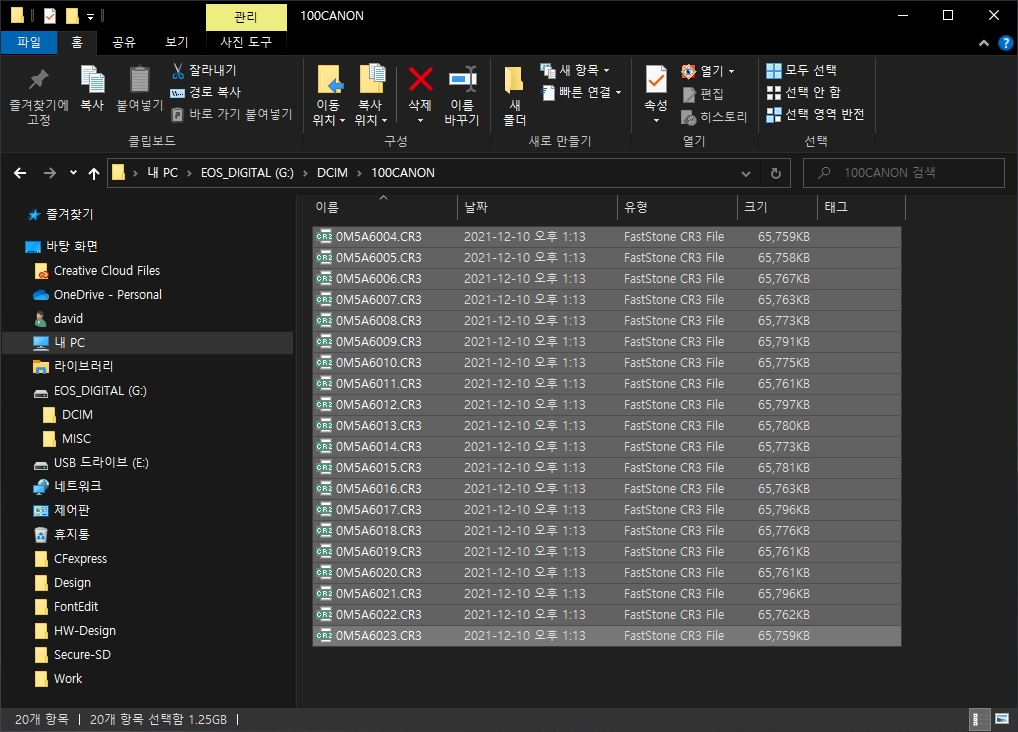Click the 새 폴더 (New folder) icon
The height and width of the screenshot is (732, 1018).
tap(514, 80)
